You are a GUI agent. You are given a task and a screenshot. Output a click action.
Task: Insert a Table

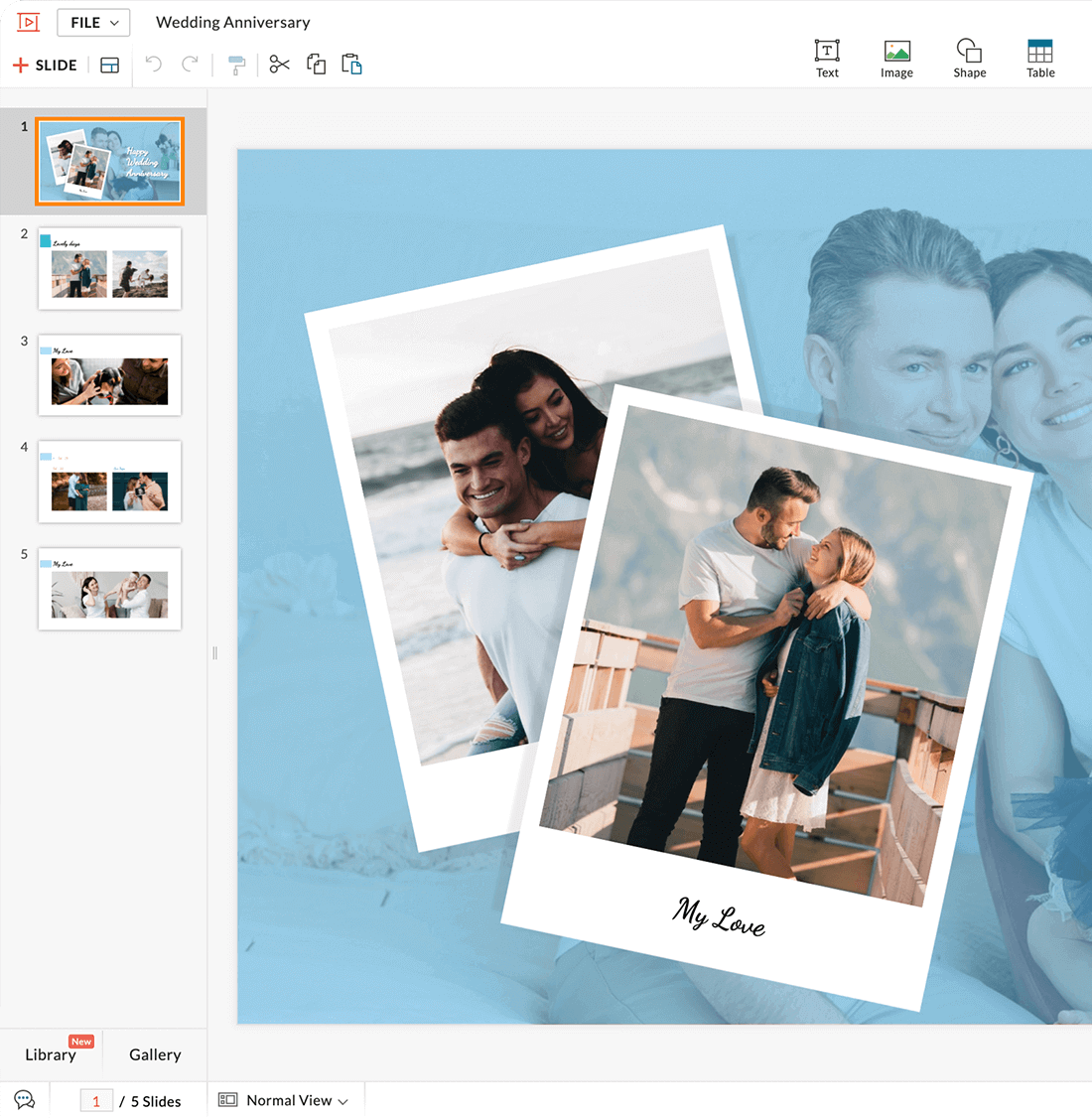[x=1040, y=59]
